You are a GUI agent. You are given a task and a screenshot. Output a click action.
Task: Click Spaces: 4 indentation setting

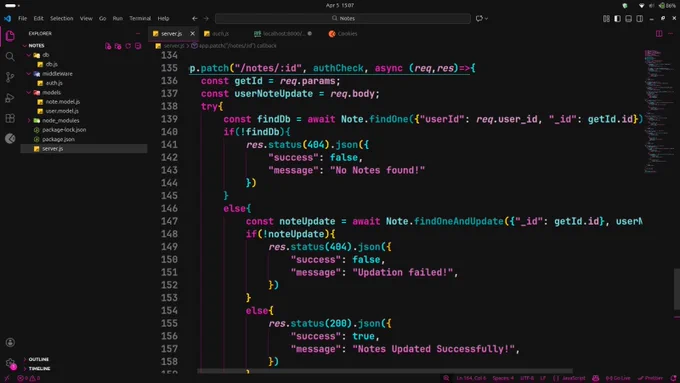point(503,378)
